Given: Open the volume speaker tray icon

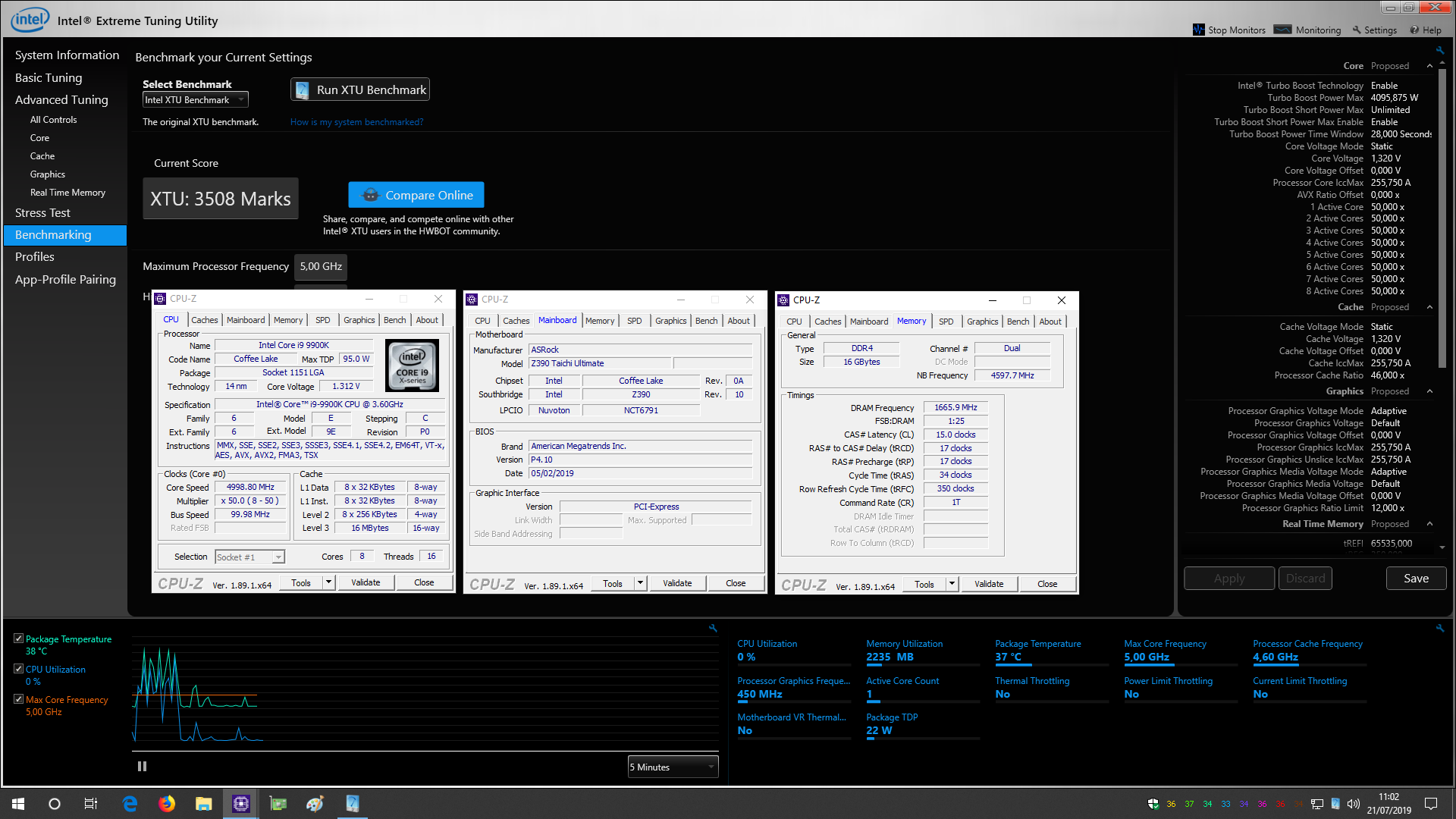Looking at the screenshot, I should tap(1353, 804).
